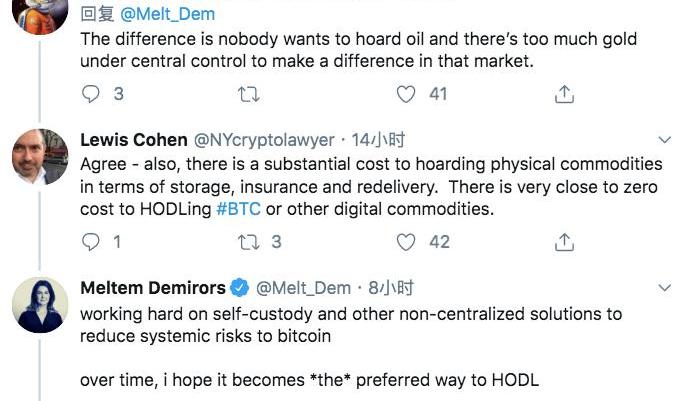The height and width of the screenshot is (401, 685).
Task: Reply to Lewis Cohen's tweet
Action: coord(92,241)
